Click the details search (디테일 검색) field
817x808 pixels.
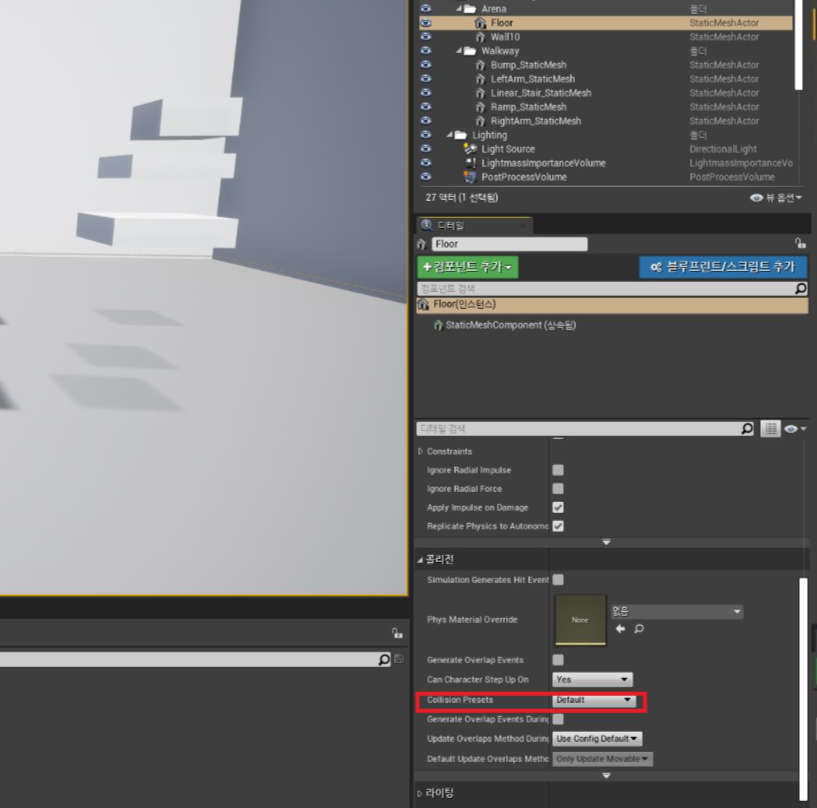(x=578, y=429)
